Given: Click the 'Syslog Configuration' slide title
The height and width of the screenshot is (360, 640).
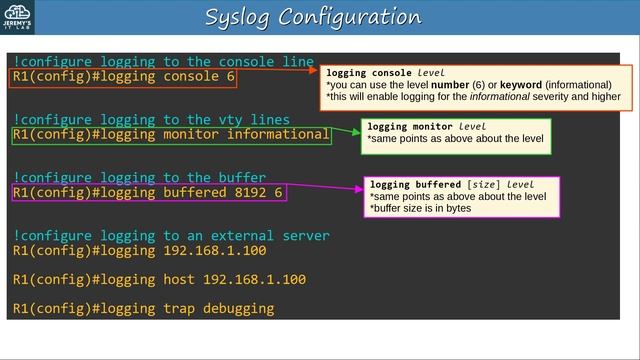Looking at the screenshot, I should [313, 18].
